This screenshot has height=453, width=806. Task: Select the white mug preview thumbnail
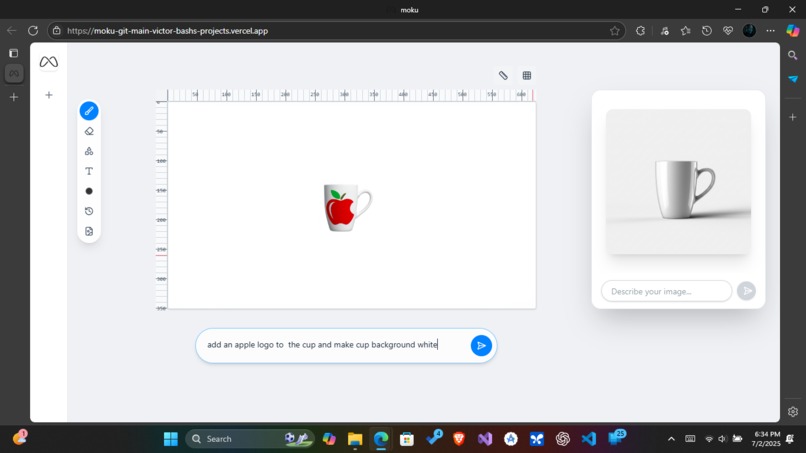678,182
